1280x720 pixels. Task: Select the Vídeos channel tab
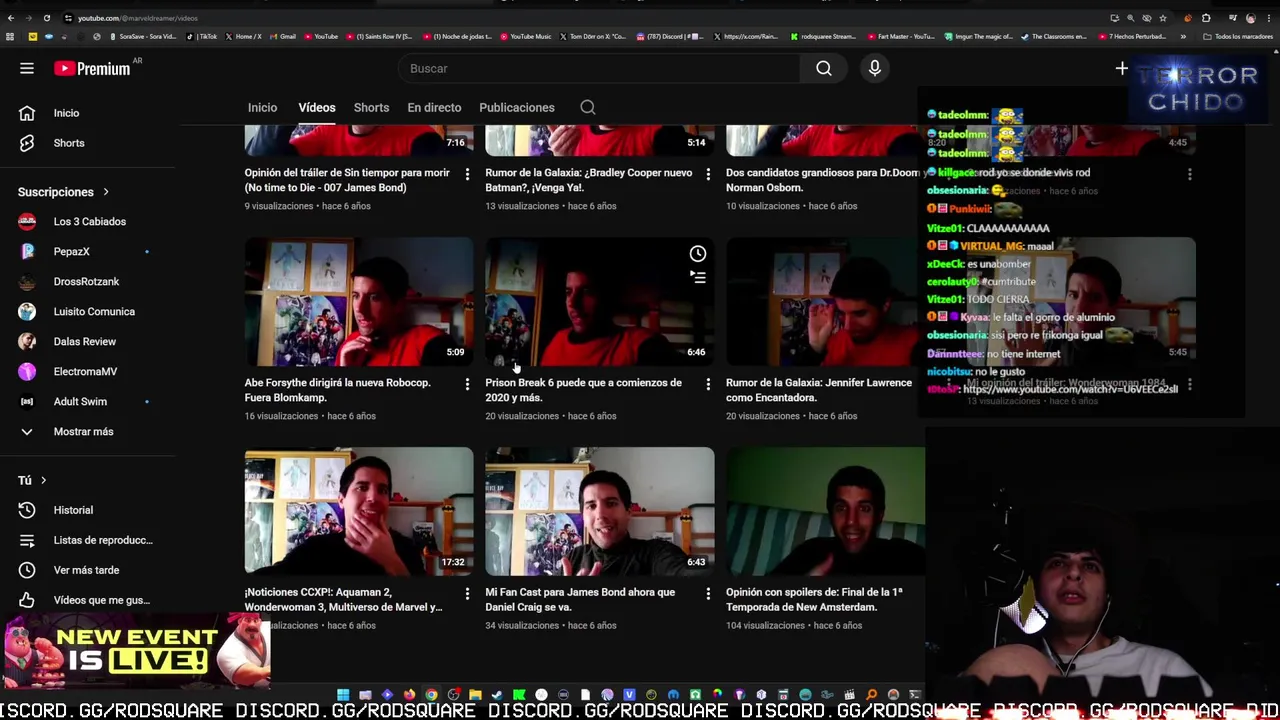317,107
